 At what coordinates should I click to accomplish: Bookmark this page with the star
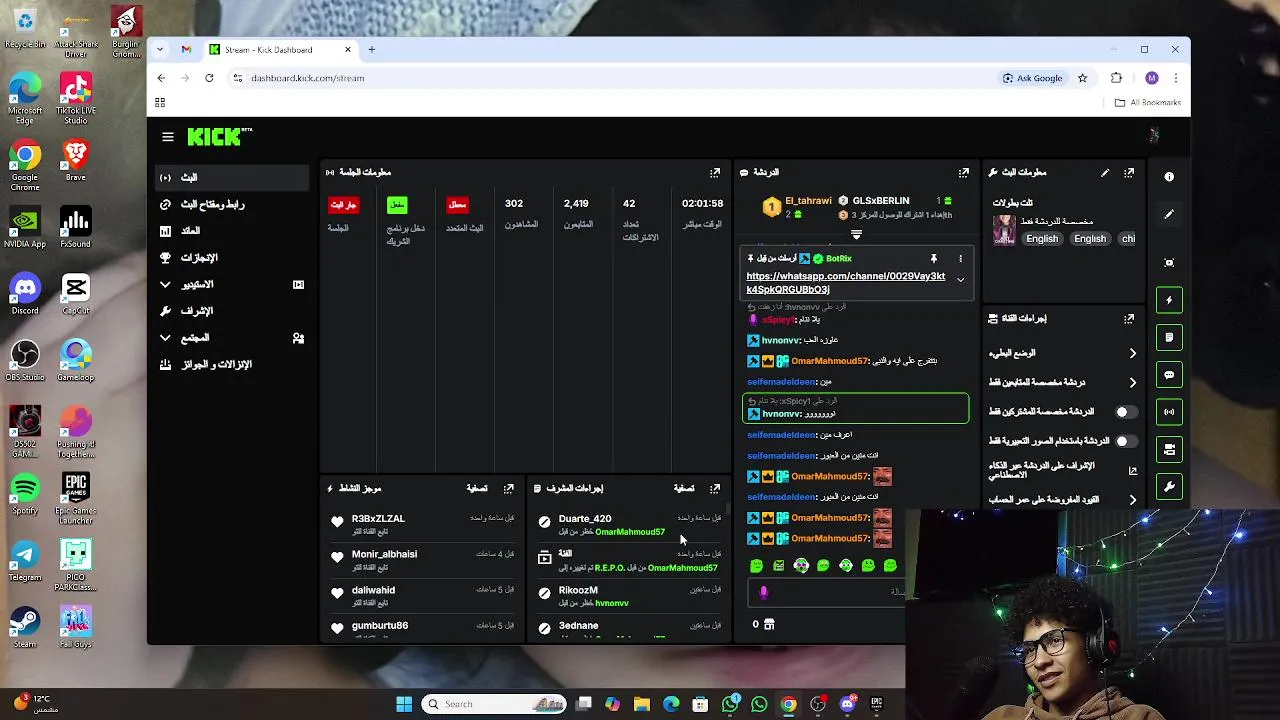point(1082,78)
